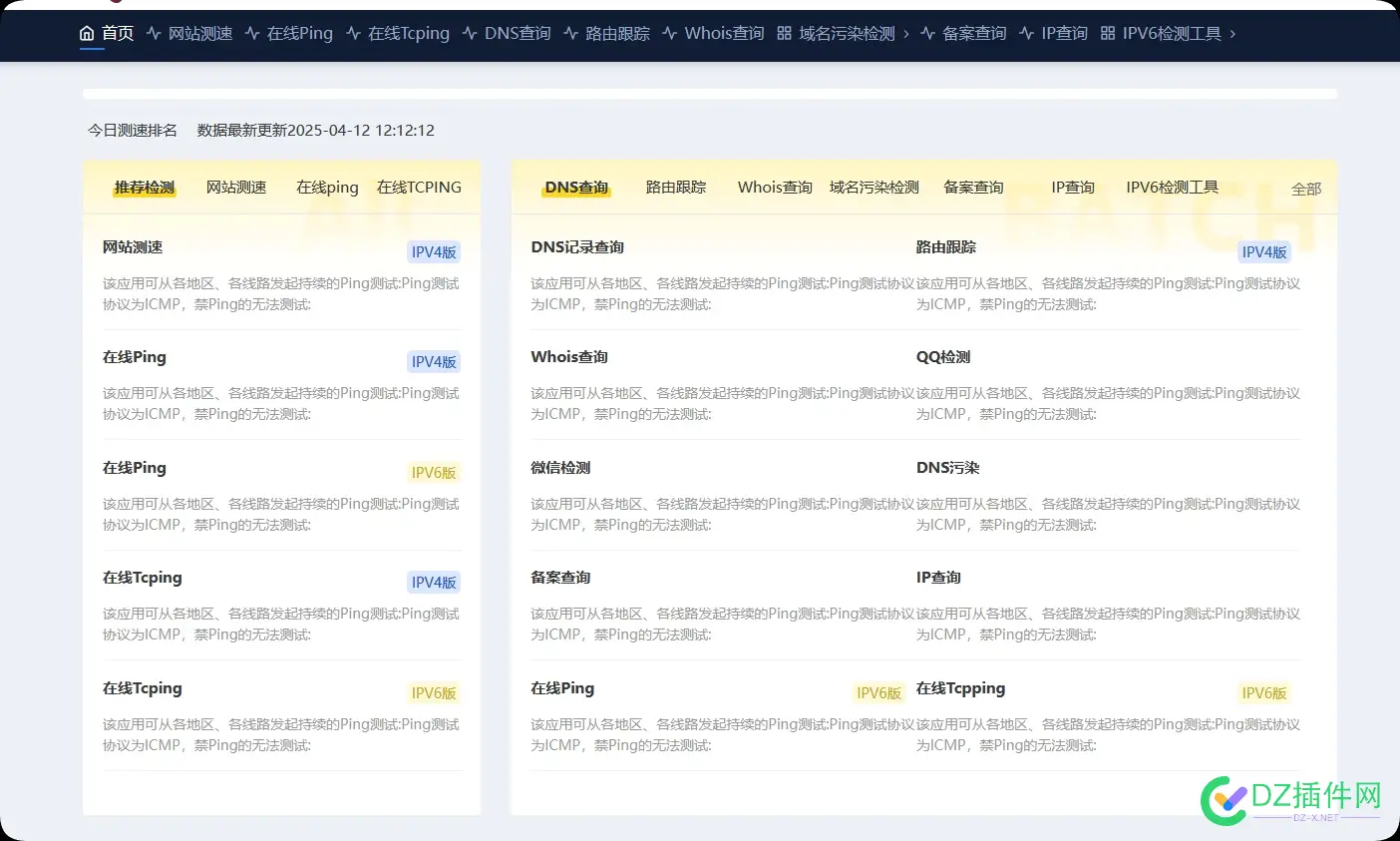Image resolution: width=1400 pixels, height=841 pixels.
Task: Open the DNS记录查询 card title
Action: tap(577, 246)
